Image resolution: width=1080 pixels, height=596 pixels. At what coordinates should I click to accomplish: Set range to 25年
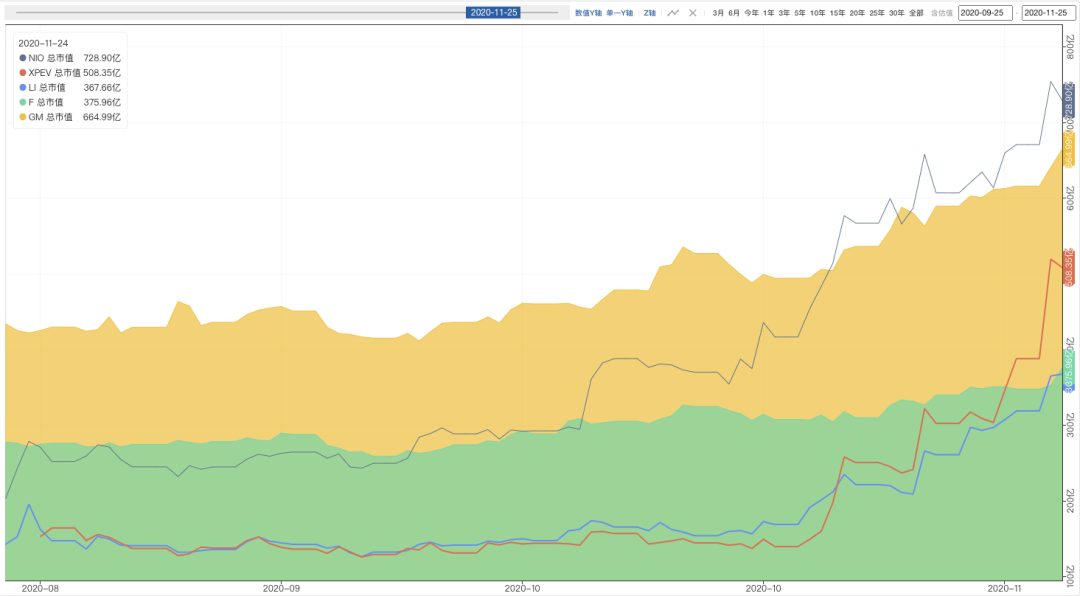(x=877, y=13)
